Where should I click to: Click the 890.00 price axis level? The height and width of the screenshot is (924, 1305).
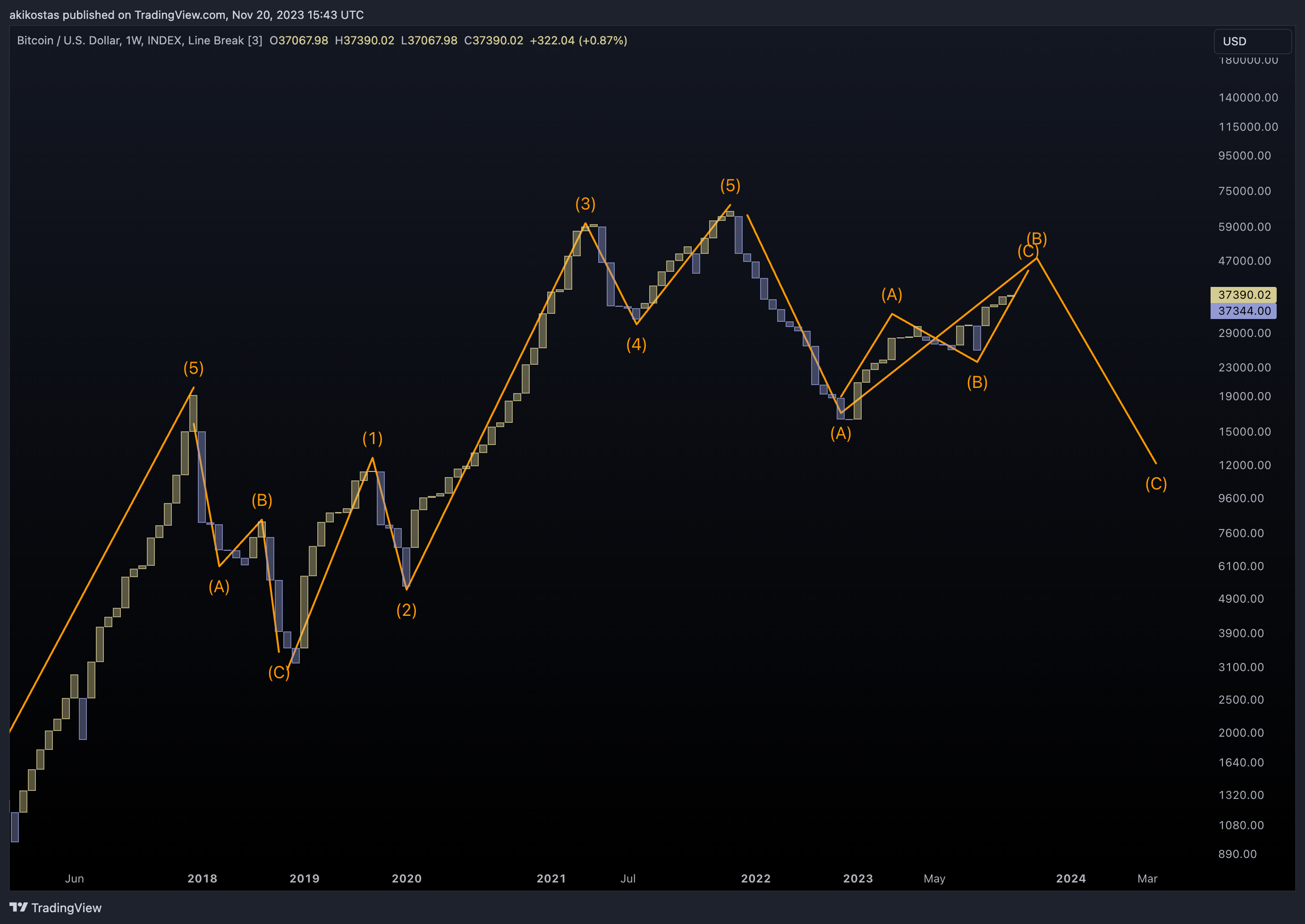point(1238,854)
